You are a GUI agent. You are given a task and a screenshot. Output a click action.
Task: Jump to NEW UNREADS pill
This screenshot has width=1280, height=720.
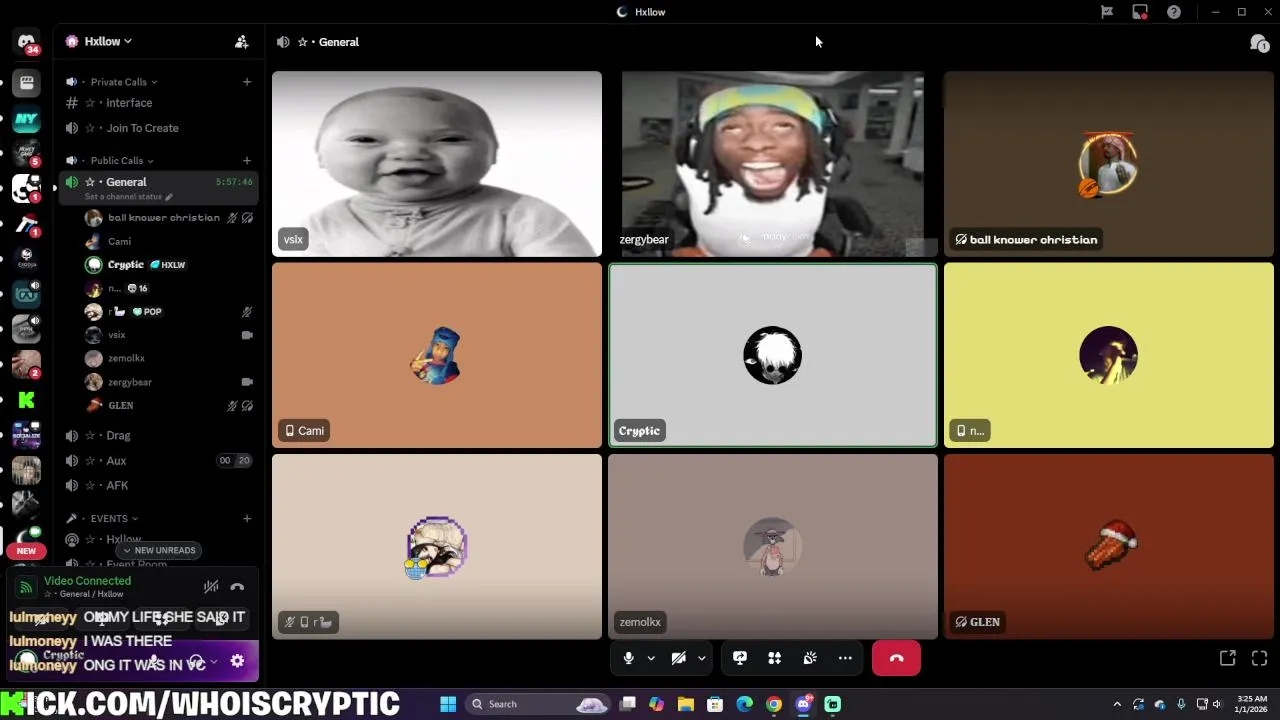[x=158, y=550]
